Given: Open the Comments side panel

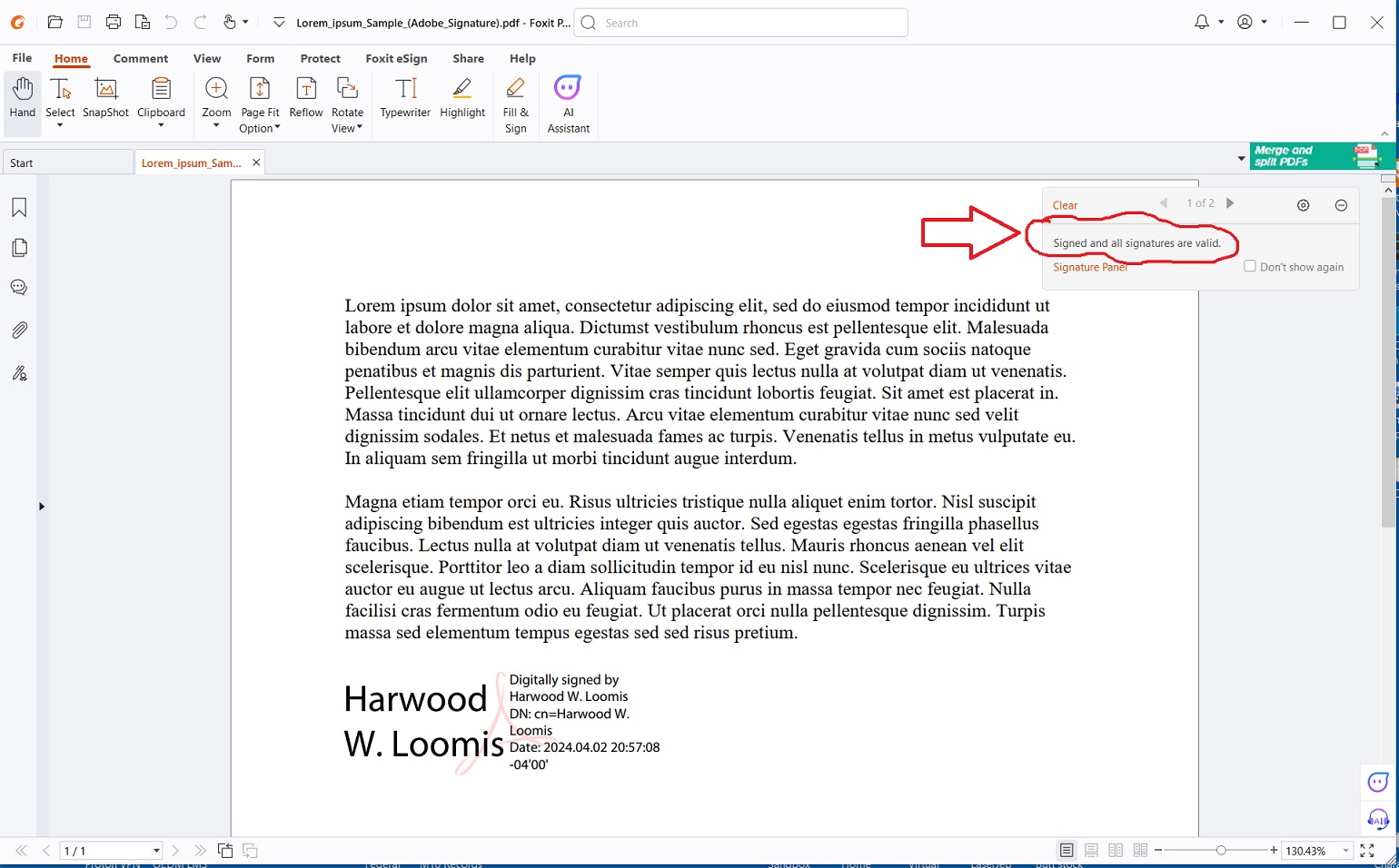Looking at the screenshot, I should [x=19, y=288].
